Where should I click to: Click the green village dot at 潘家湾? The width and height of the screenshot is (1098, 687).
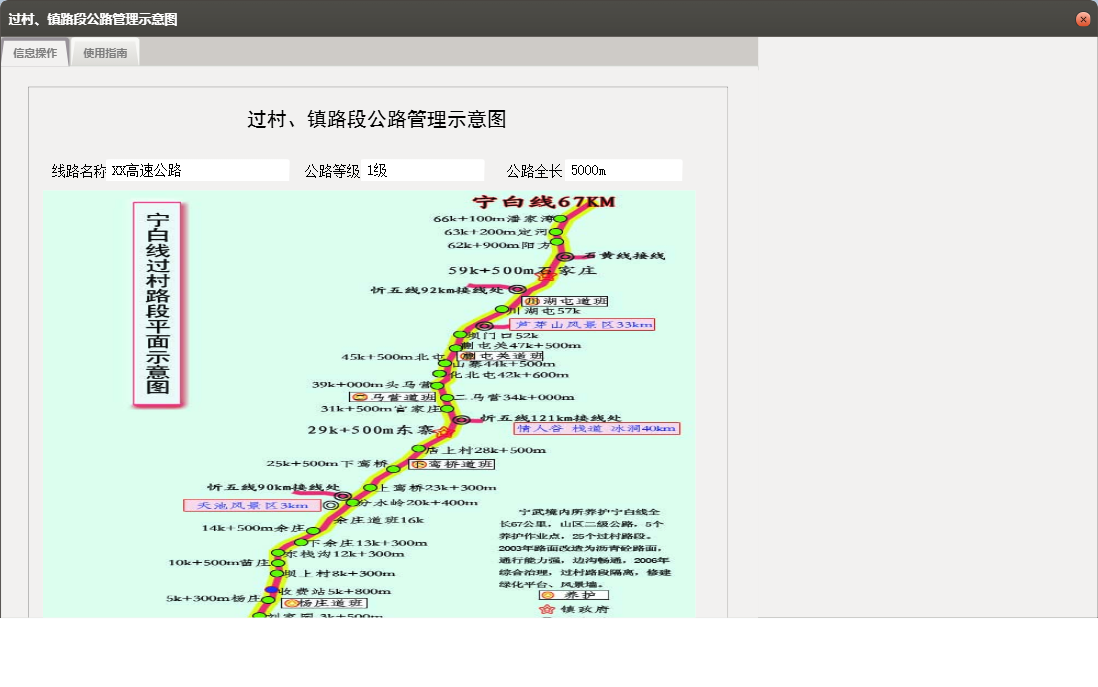click(x=560, y=218)
